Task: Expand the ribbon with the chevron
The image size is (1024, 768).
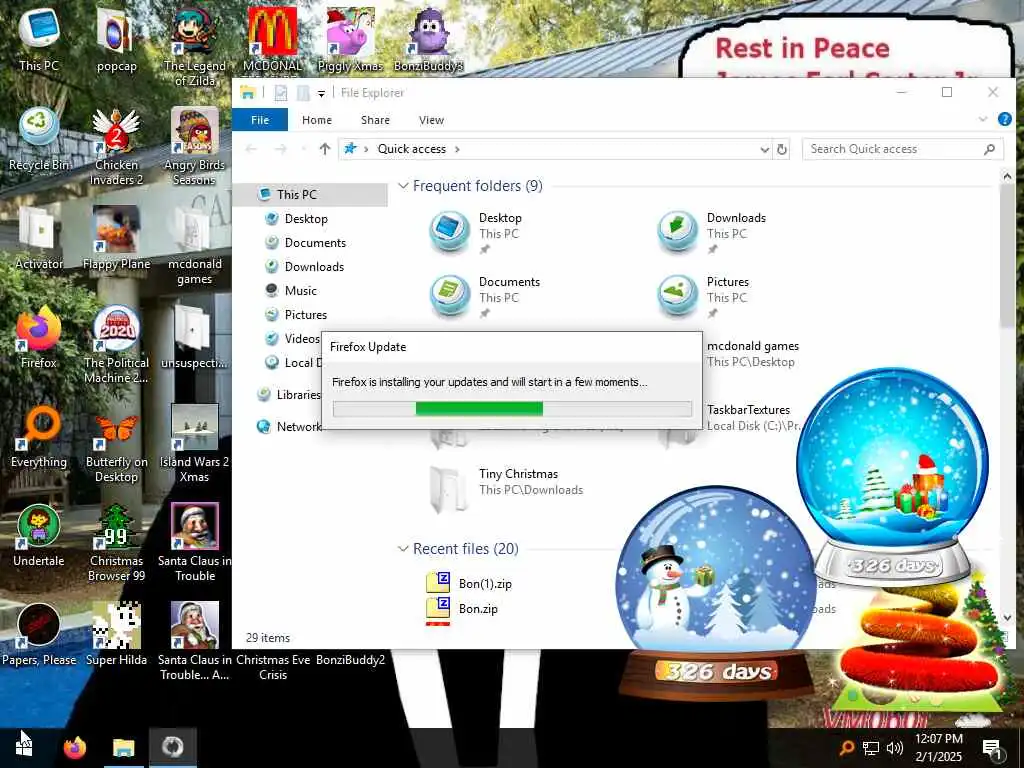Action: click(983, 120)
